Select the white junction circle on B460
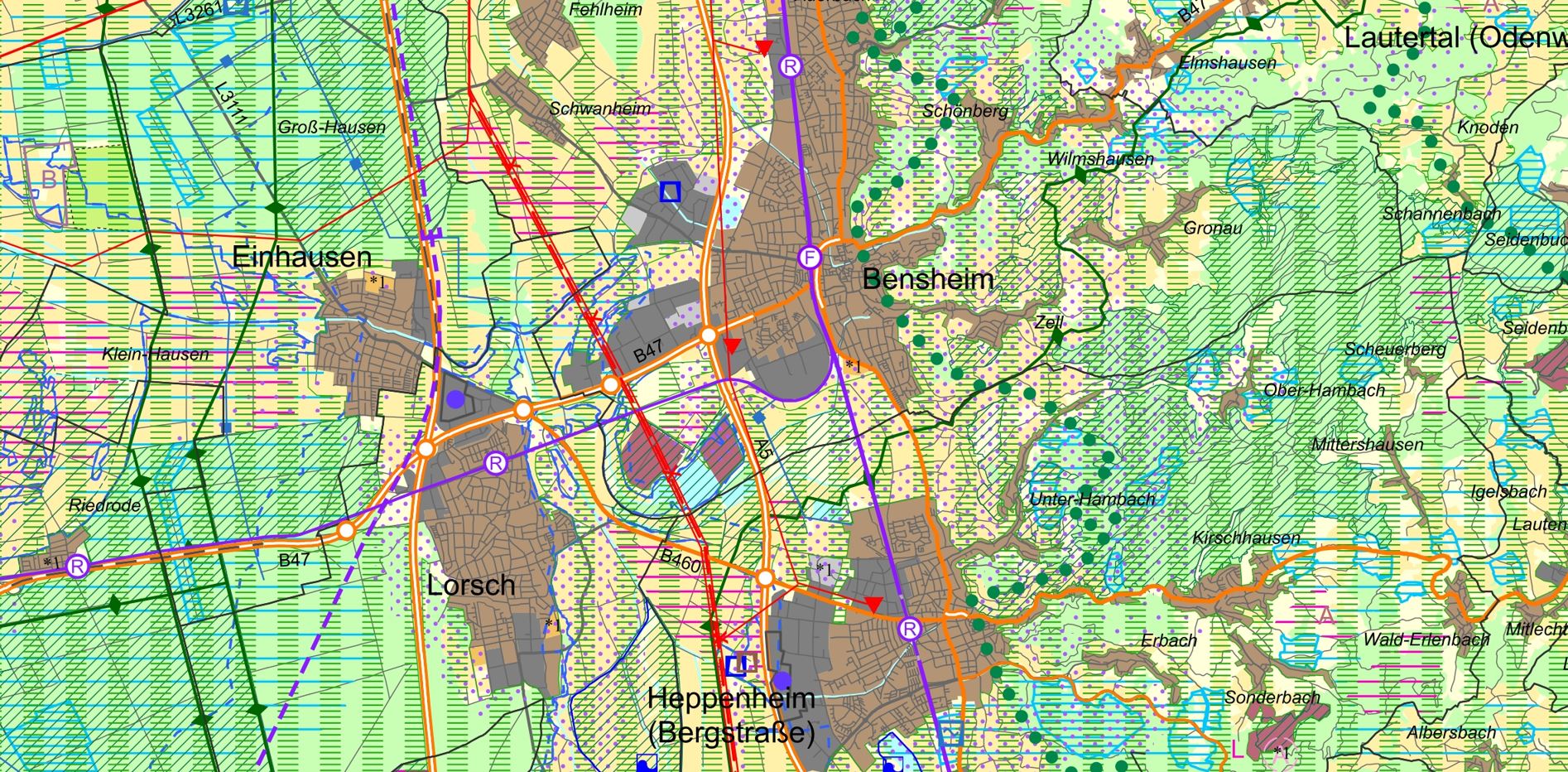1568x772 pixels. pyautogui.click(x=766, y=577)
